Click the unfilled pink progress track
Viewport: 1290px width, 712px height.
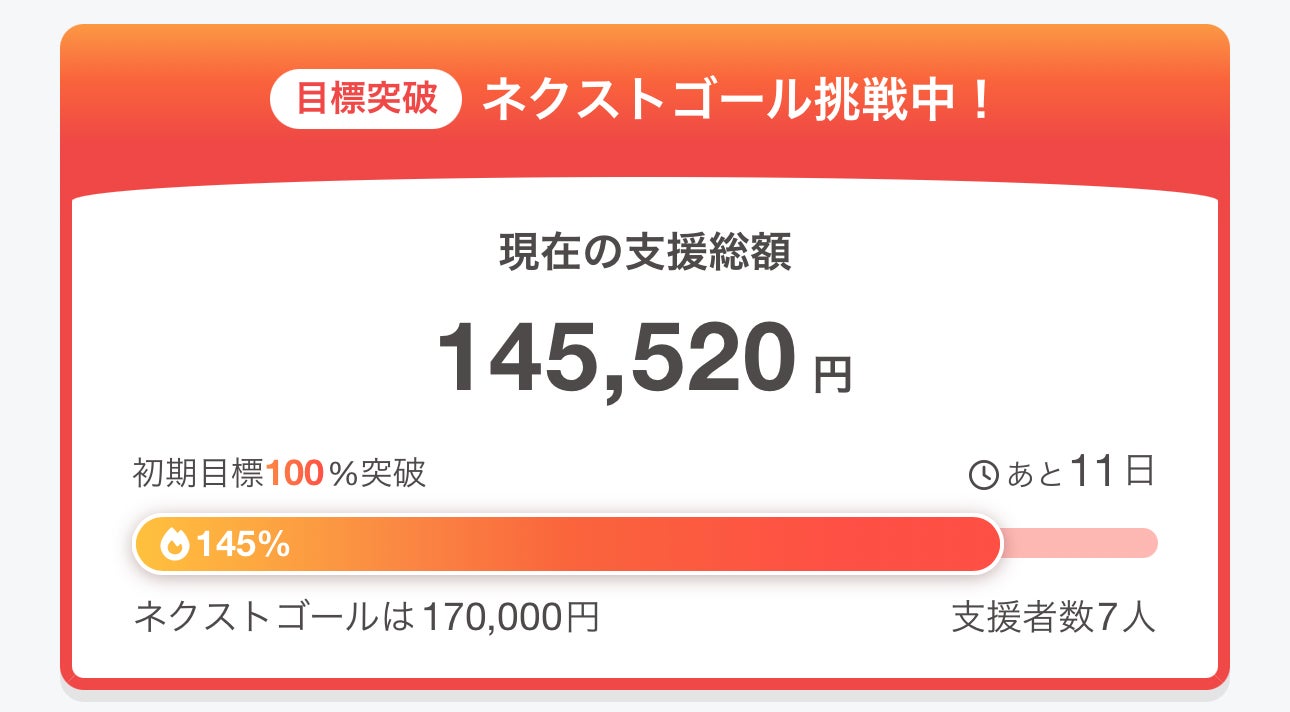(x=1080, y=543)
